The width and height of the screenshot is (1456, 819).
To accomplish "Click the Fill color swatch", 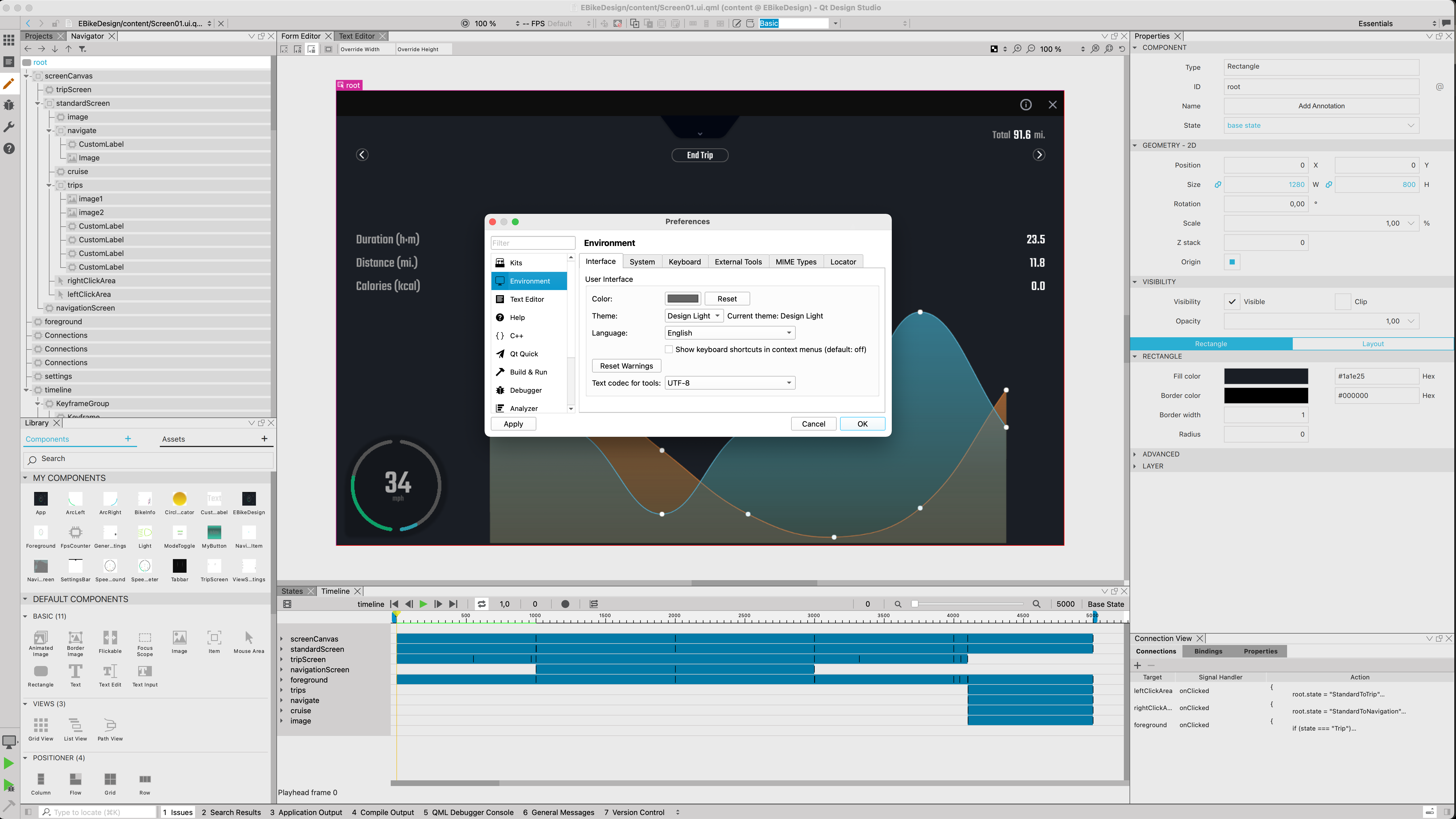I will 1266,377.
